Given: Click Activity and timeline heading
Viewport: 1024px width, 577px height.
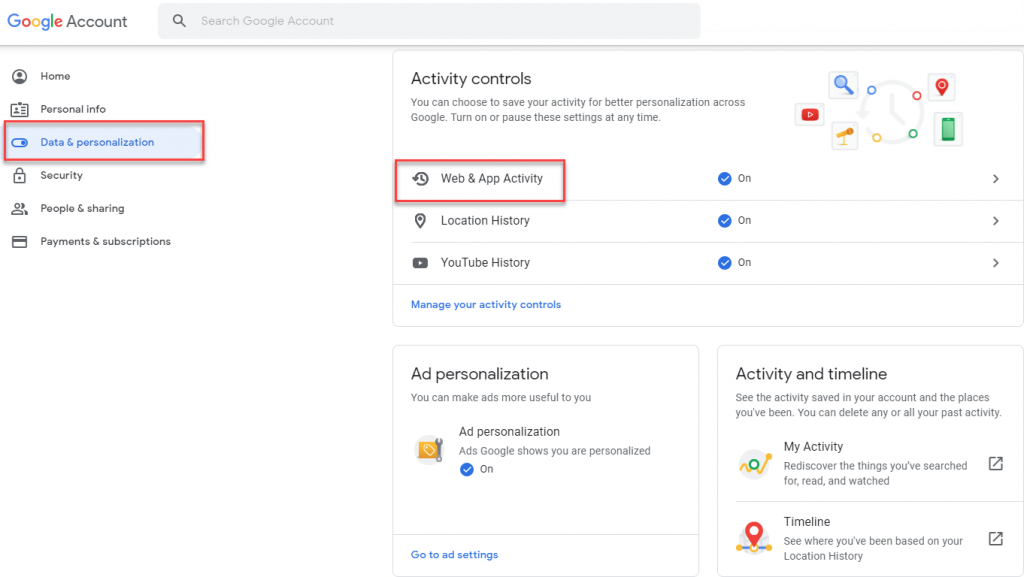Looking at the screenshot, I should [811, 374].
